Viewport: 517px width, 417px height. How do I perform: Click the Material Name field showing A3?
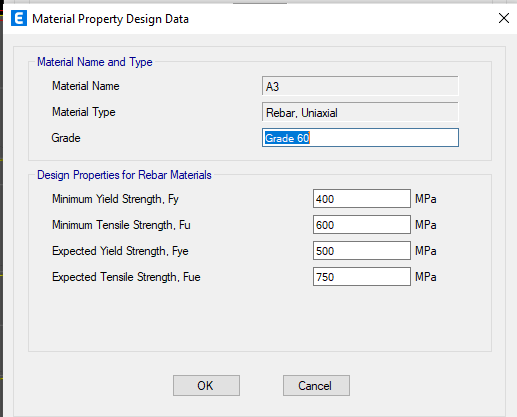[x=360, y=86]
